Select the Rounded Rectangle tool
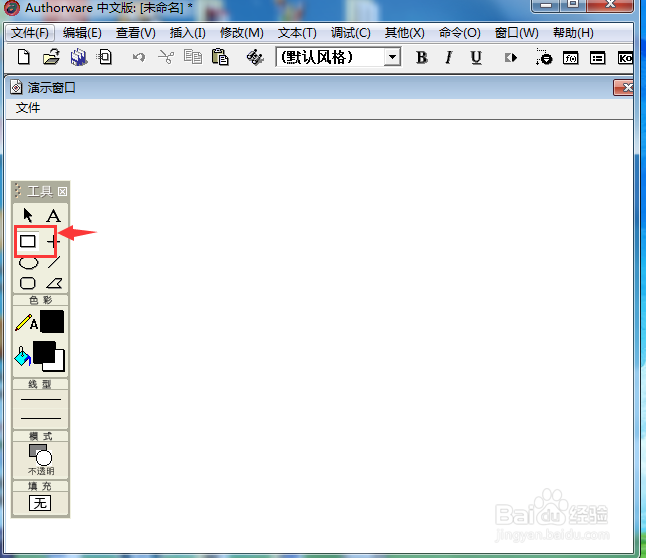Image resolution: width=646 pixels, height=558 pixels. (28, 283)
